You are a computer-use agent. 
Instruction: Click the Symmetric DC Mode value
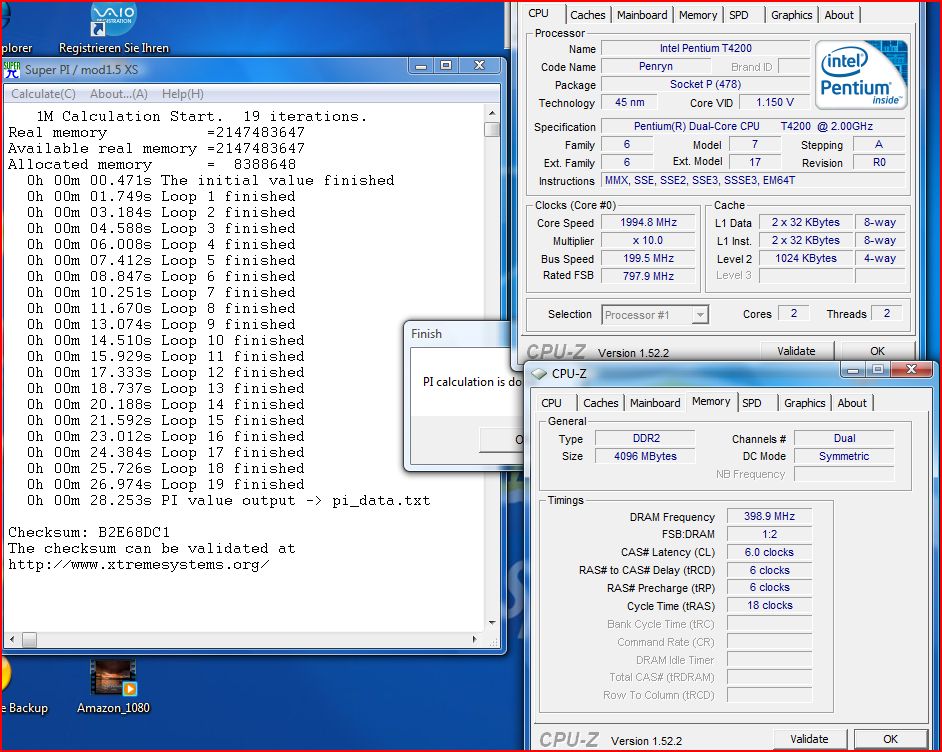(x=843, y=456)
